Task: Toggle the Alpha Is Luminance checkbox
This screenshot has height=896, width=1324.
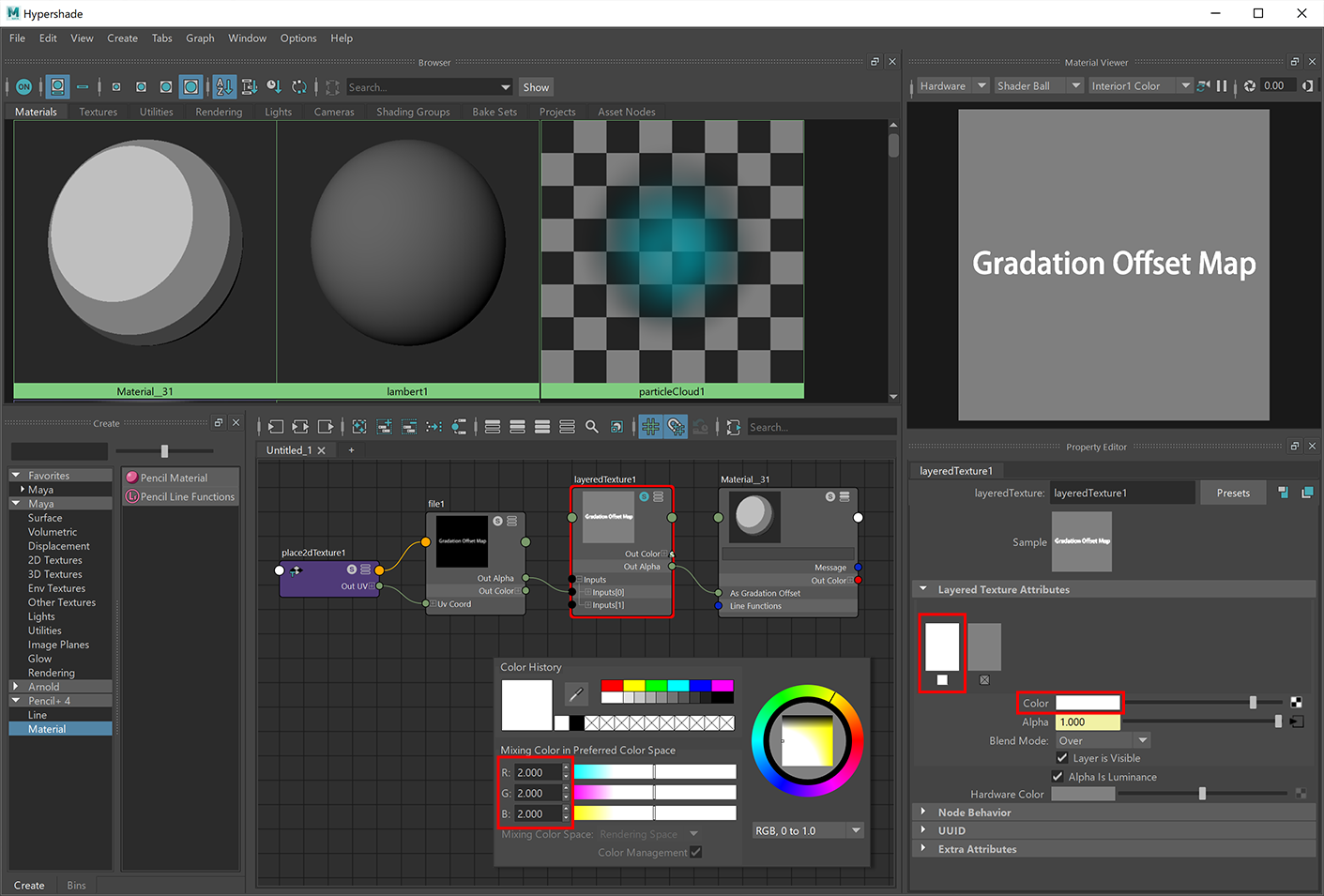Action: click(x=1058, y=776)
